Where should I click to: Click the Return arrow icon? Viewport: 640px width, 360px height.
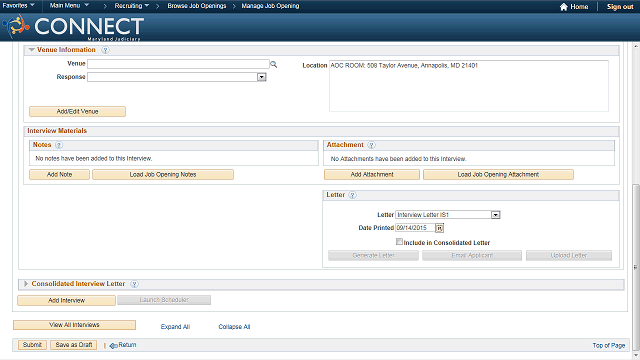point(113,346)
